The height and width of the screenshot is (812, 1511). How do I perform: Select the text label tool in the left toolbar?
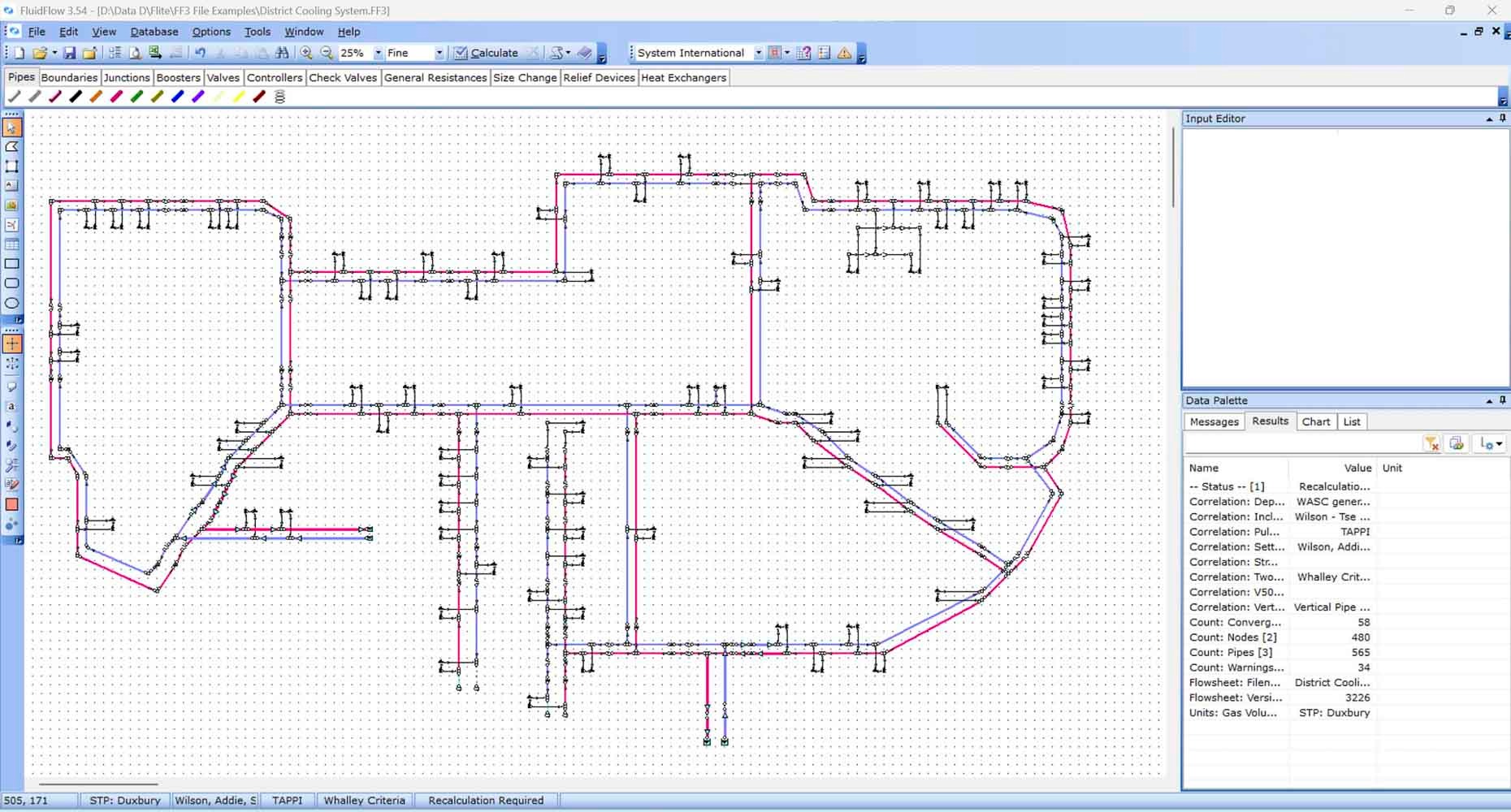coord(11,186)
